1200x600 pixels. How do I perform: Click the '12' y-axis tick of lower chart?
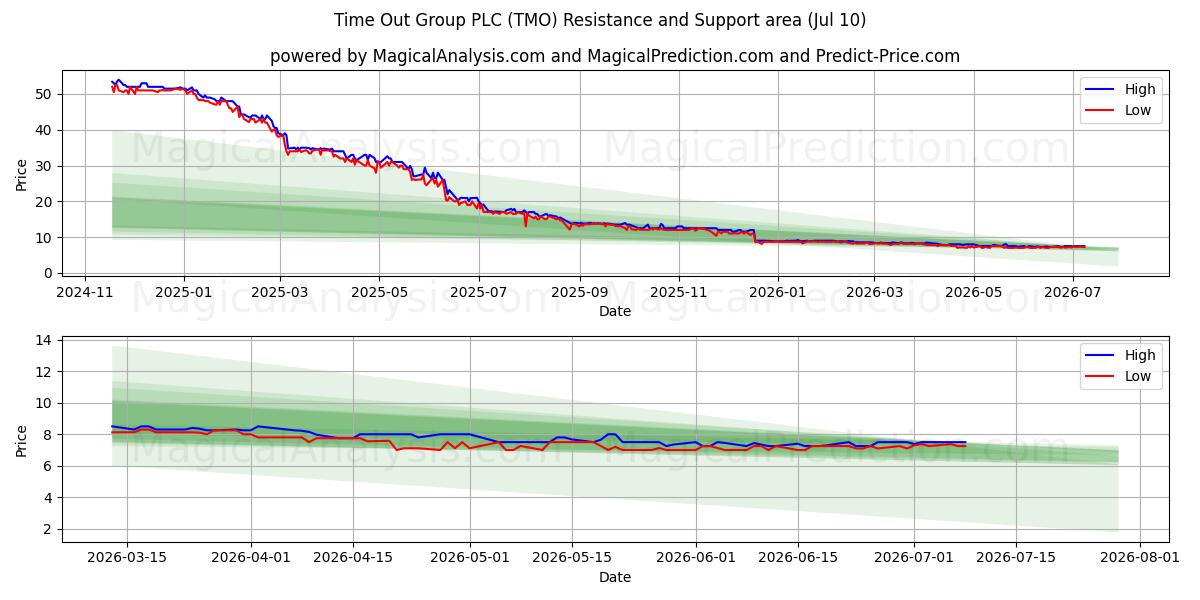pyautogui.click(x=45, y=372)
